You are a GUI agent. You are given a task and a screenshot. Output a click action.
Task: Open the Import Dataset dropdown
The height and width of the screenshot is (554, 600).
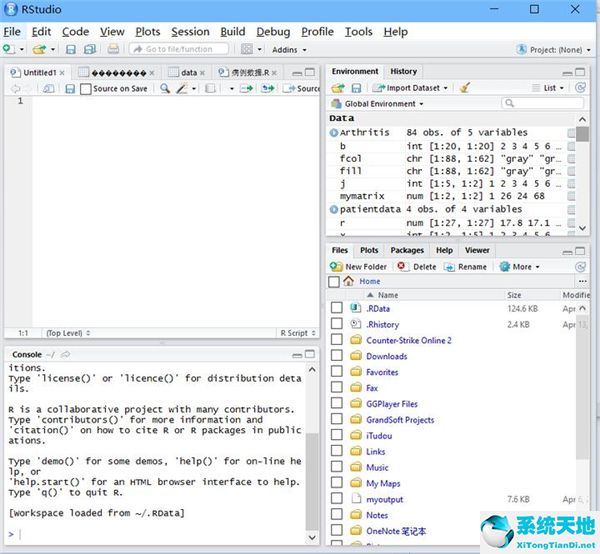[410, 88]
